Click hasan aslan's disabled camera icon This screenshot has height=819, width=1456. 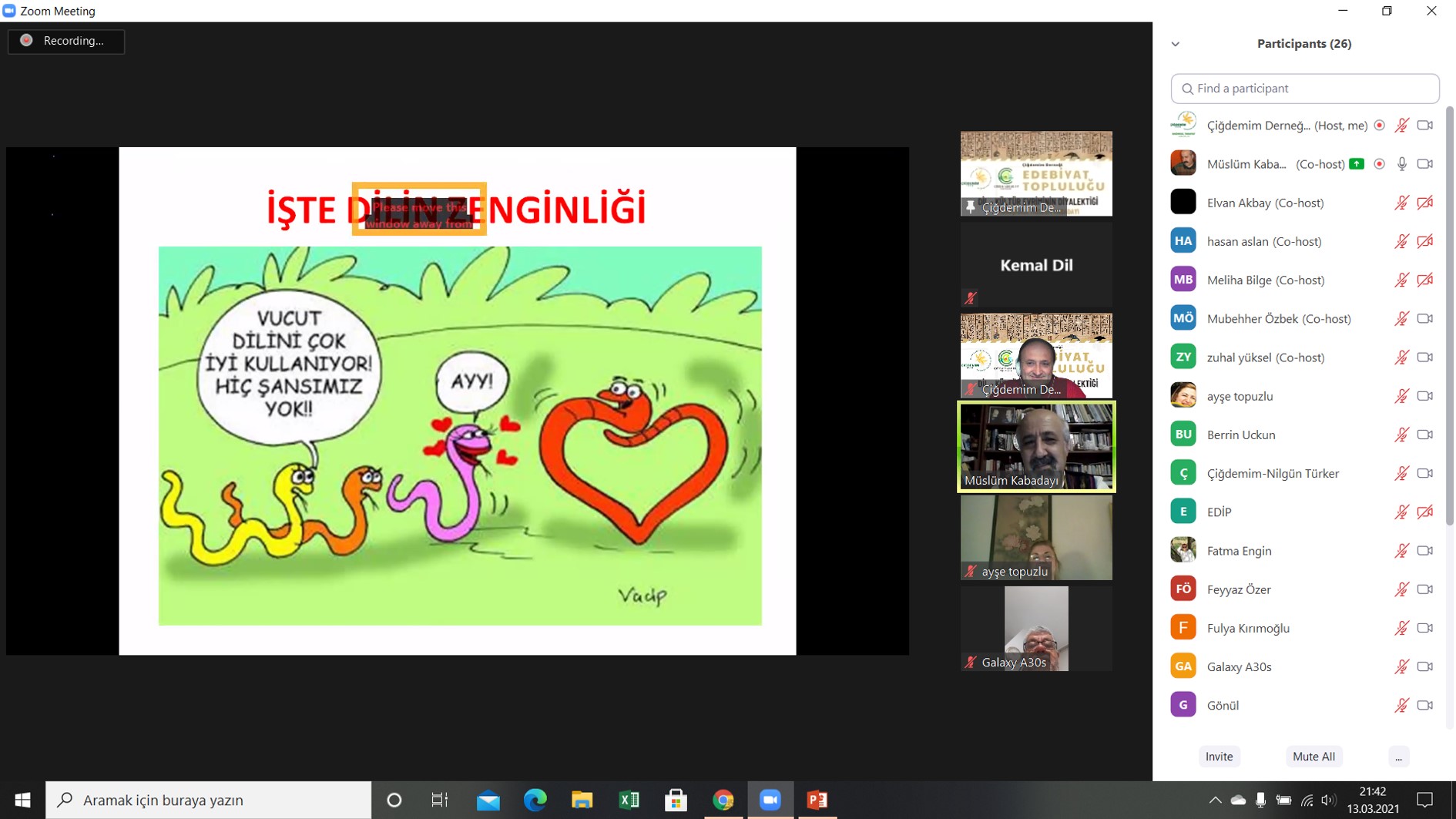pos(1425,241)
